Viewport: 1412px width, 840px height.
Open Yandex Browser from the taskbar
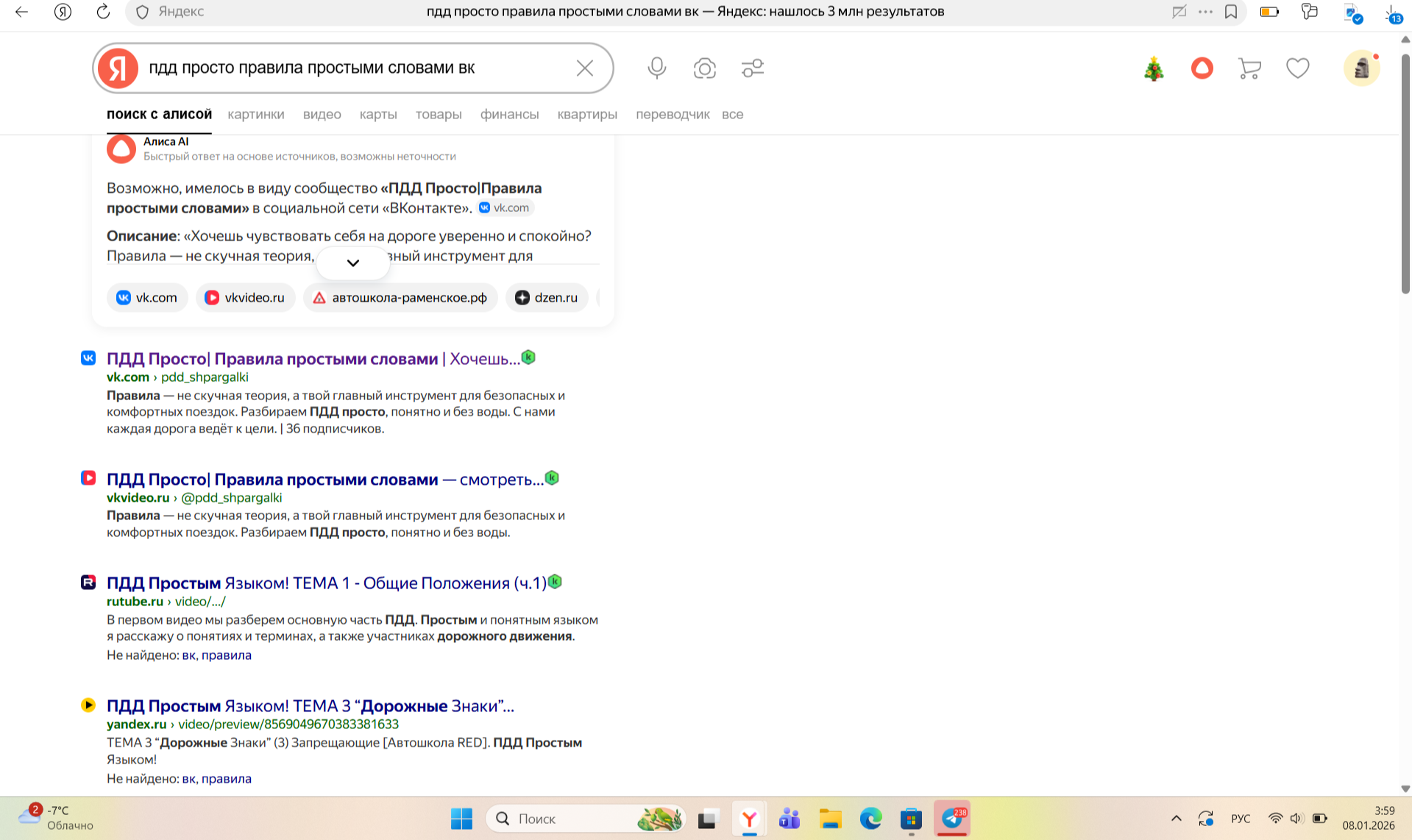coord(749,819)
